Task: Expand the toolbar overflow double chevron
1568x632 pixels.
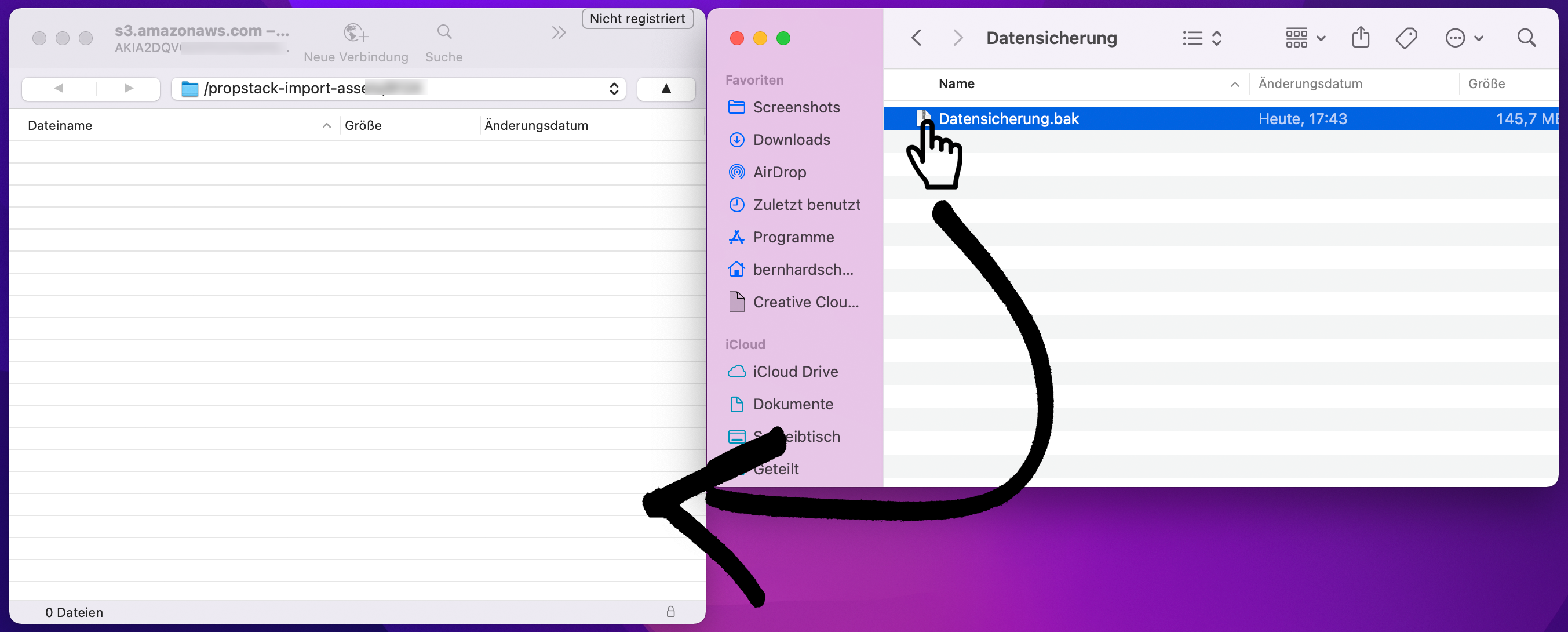Action: coord(558,32)
